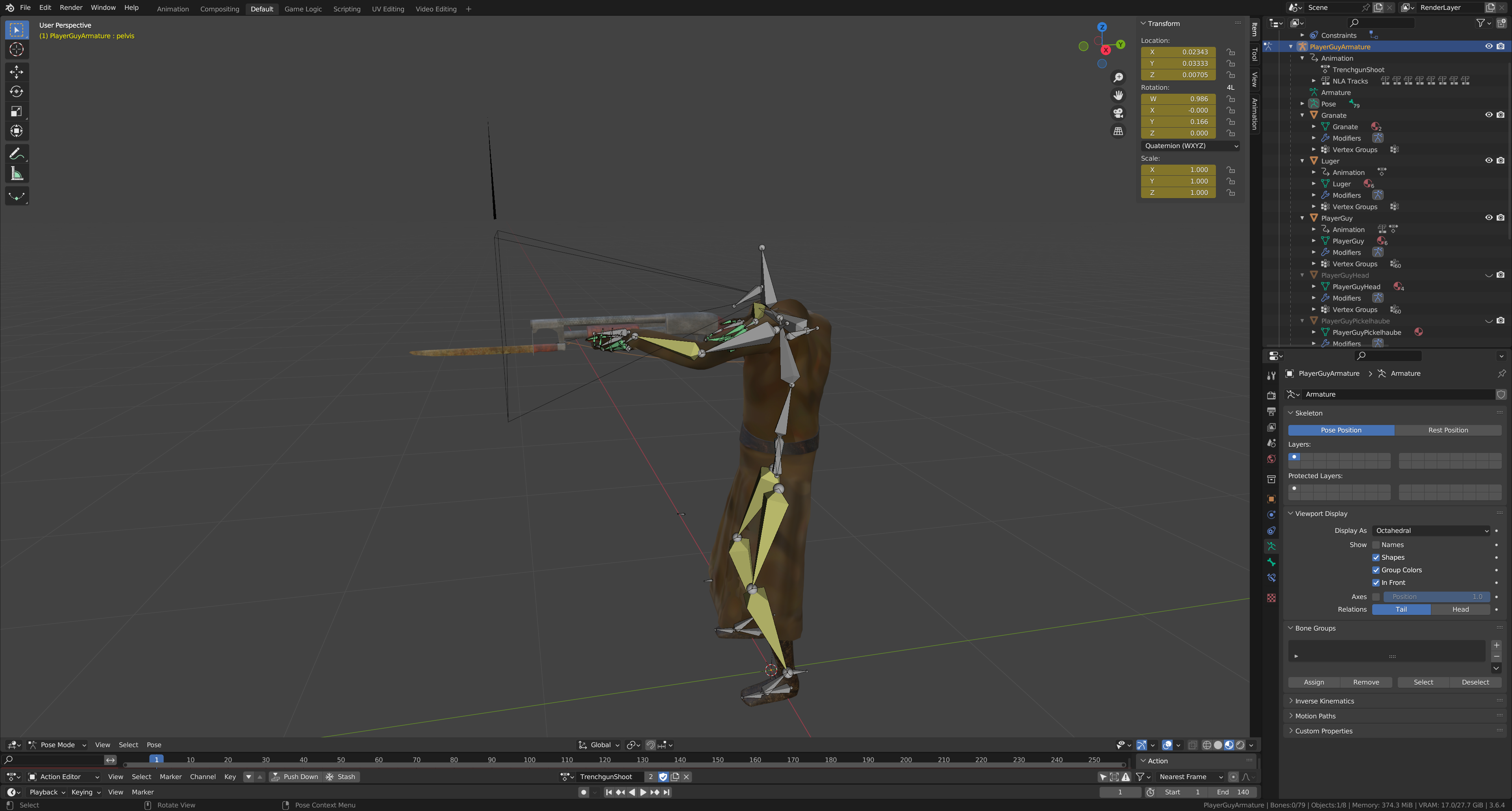Open the World properties tab icon

pyautogui.click(x=1271, y=459)
